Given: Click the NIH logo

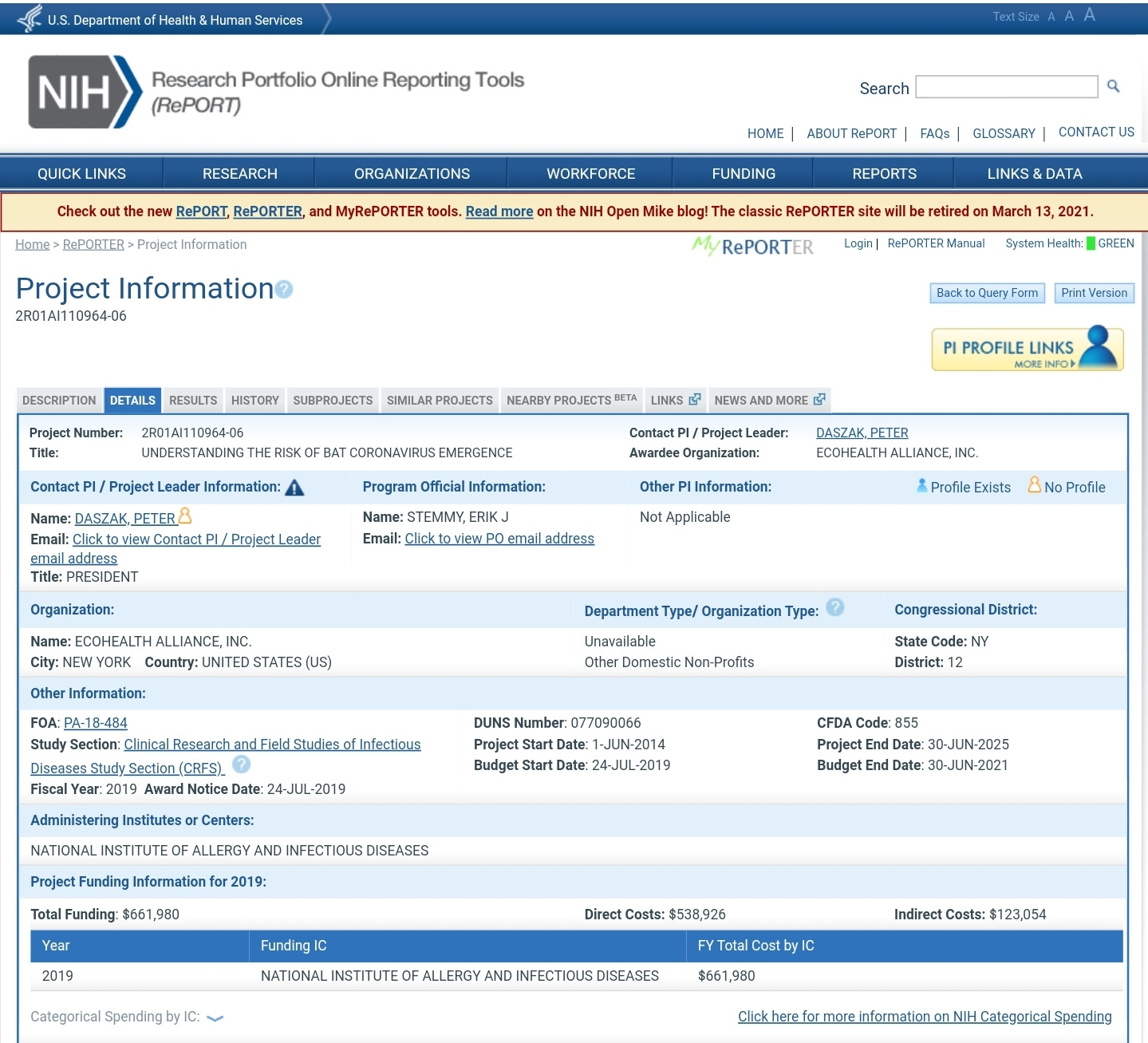Looking at the screenshot, I should [85, 92].
